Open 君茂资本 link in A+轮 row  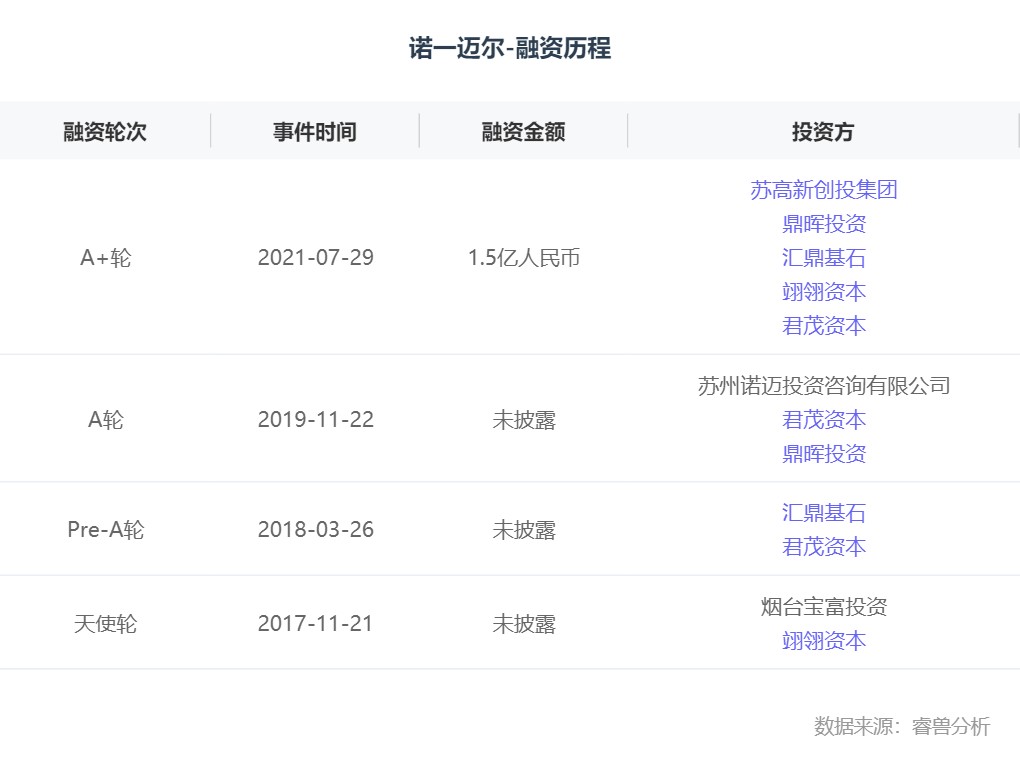[824, 325]
